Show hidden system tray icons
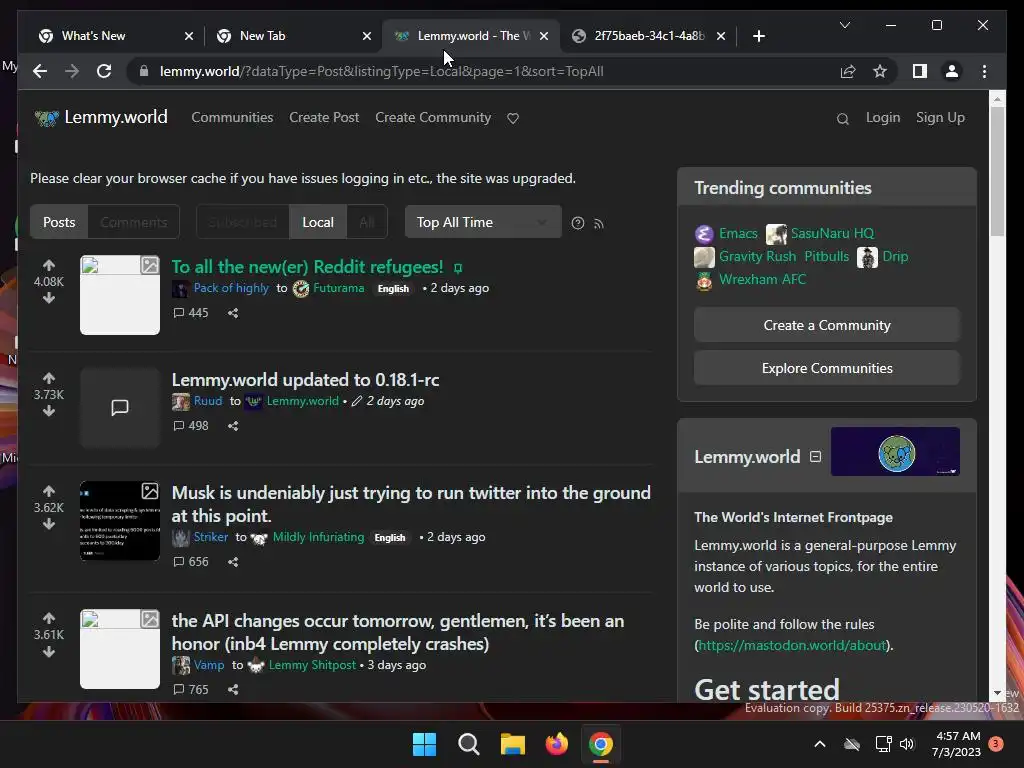Image resolution: width=1024 pixels, height=768 pixels. coord(820,744)
